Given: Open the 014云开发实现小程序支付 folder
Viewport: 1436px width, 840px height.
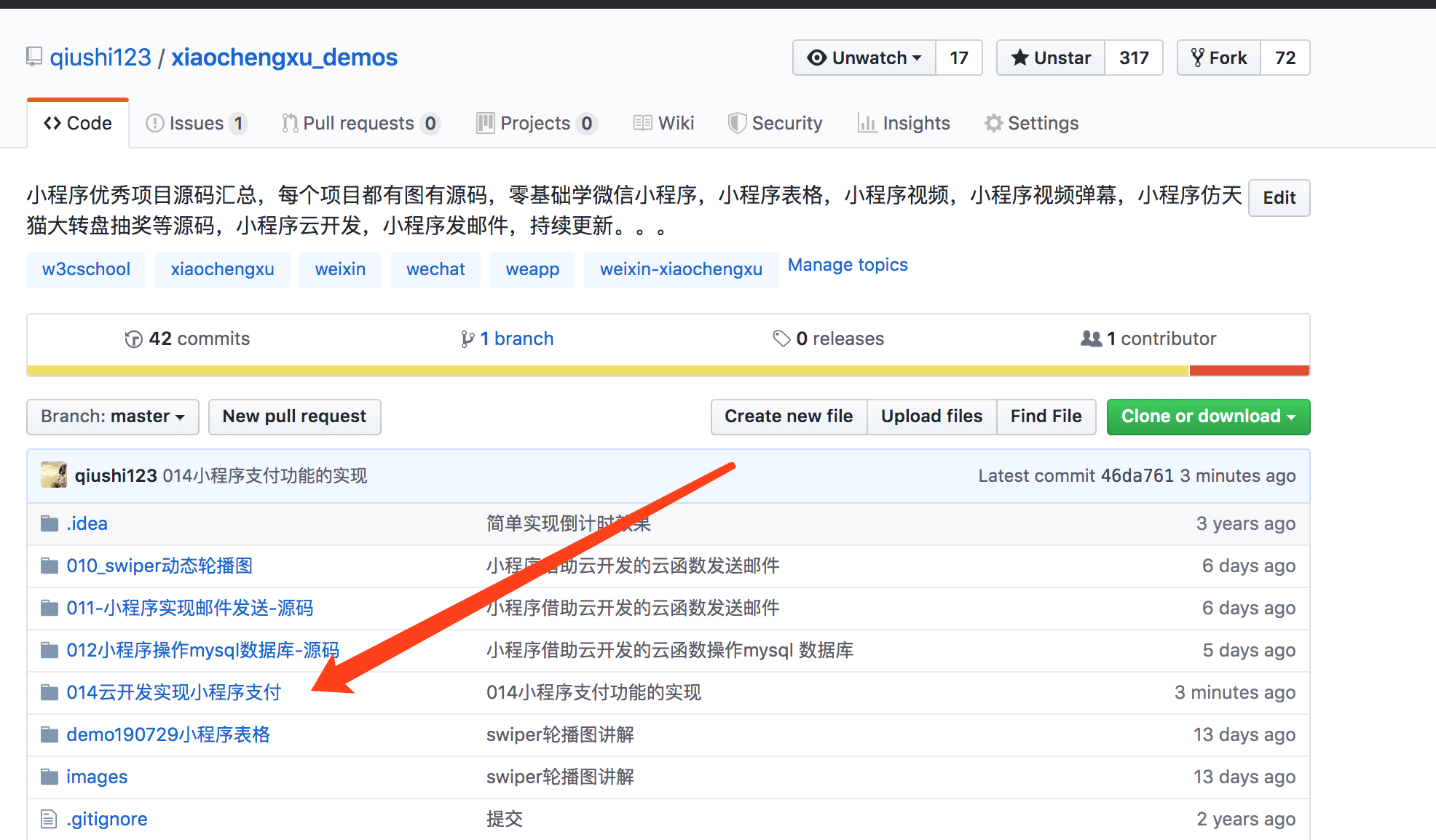Looking at the screenshot, I should click(173, 692).
